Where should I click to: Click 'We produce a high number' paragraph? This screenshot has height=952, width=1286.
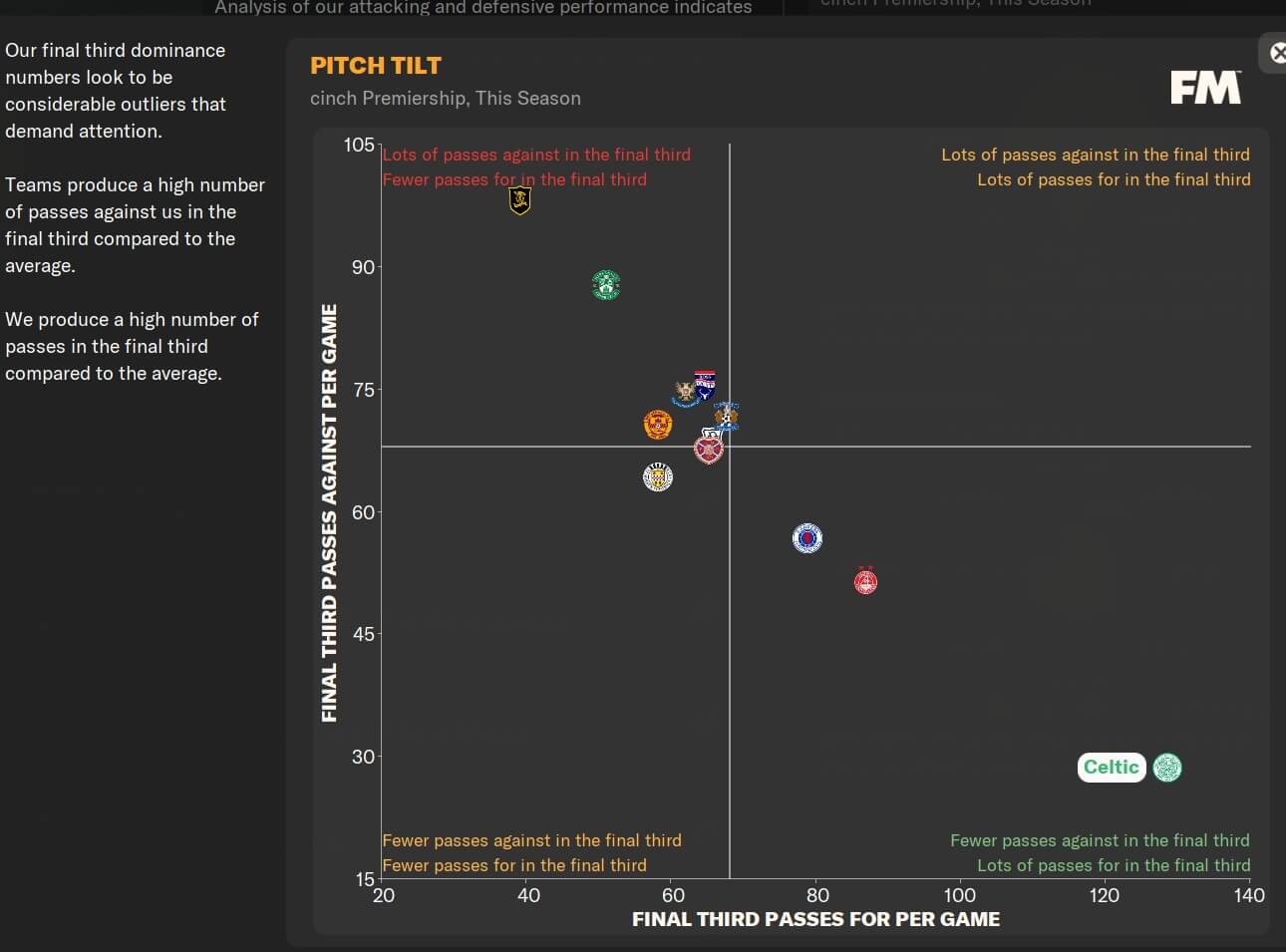132,347
